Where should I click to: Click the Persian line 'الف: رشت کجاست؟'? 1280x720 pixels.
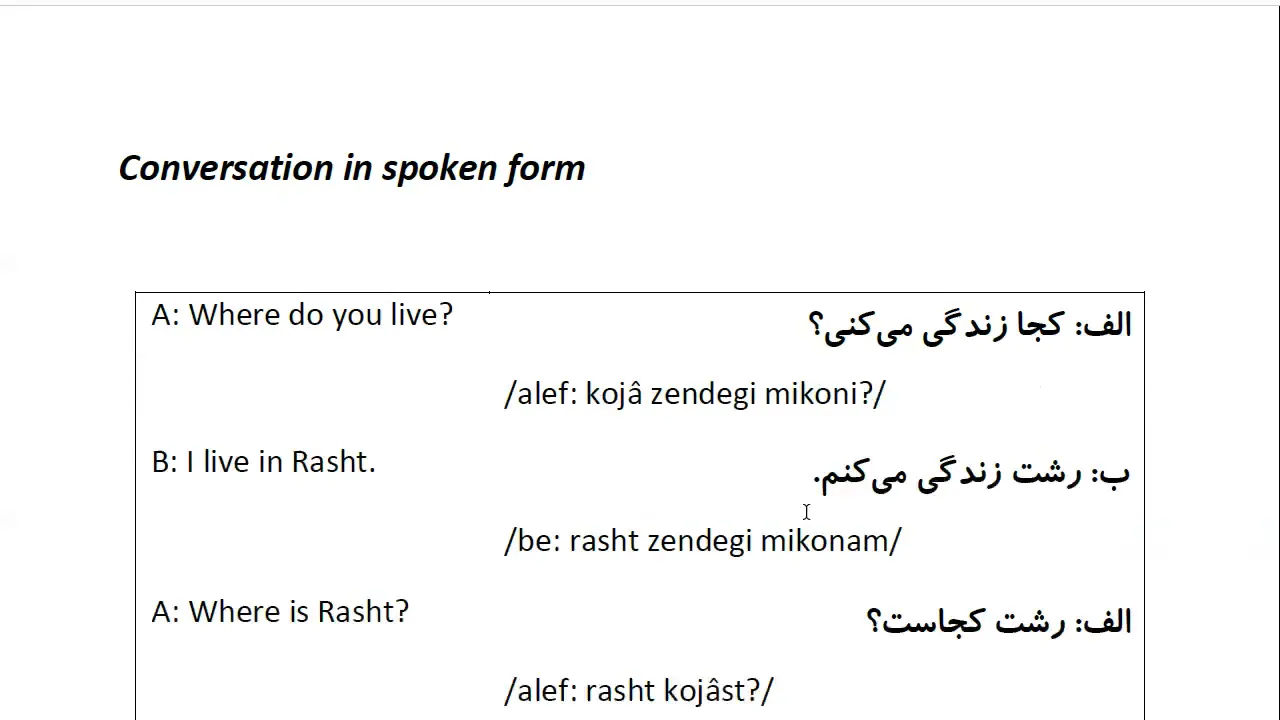[999, 621]
